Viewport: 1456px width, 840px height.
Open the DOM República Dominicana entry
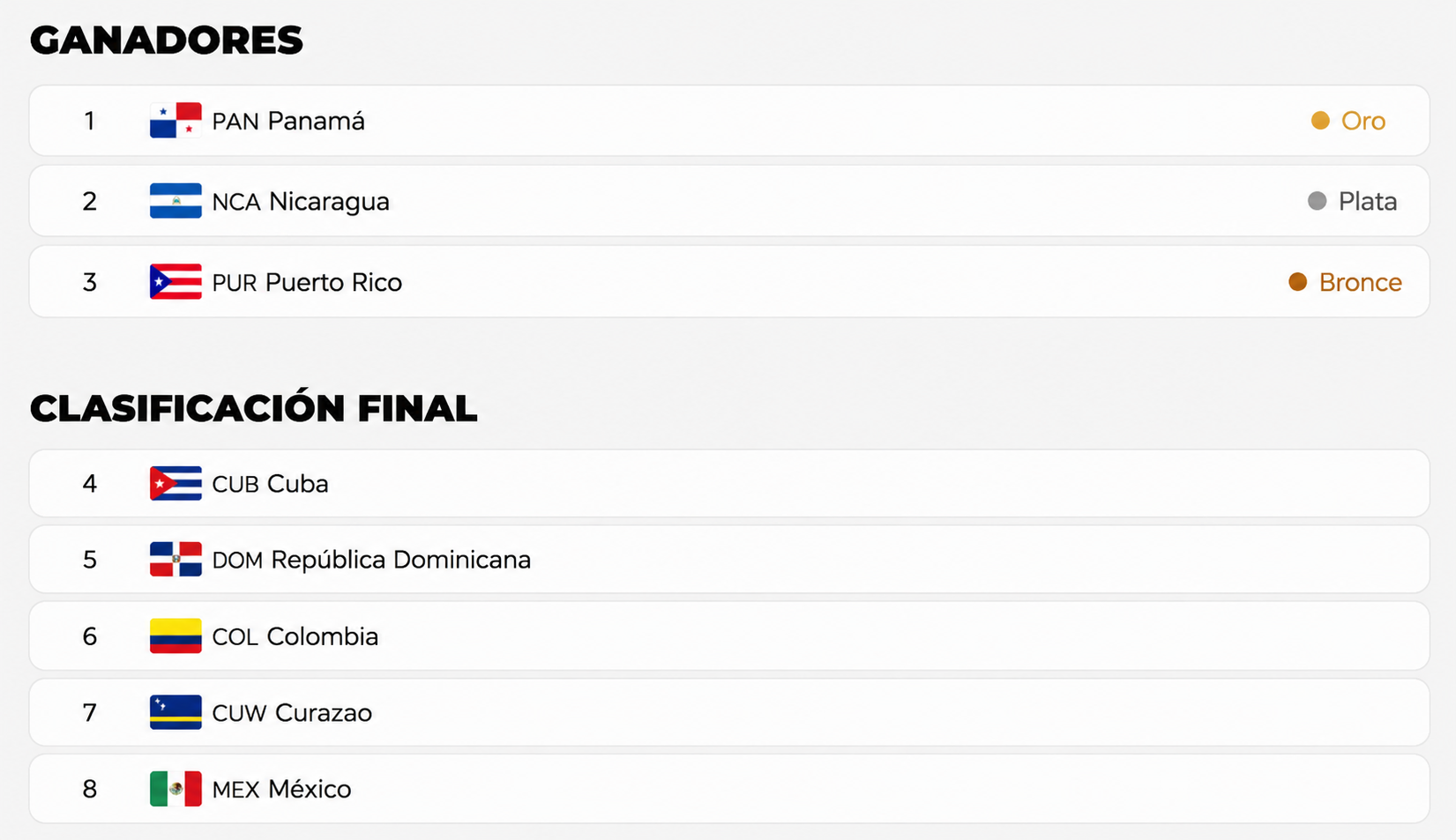371,560
